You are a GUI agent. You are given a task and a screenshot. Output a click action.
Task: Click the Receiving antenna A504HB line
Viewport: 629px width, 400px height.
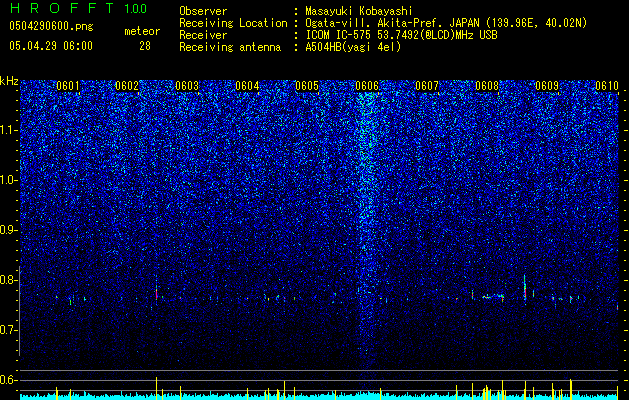(x=290, y=47)
